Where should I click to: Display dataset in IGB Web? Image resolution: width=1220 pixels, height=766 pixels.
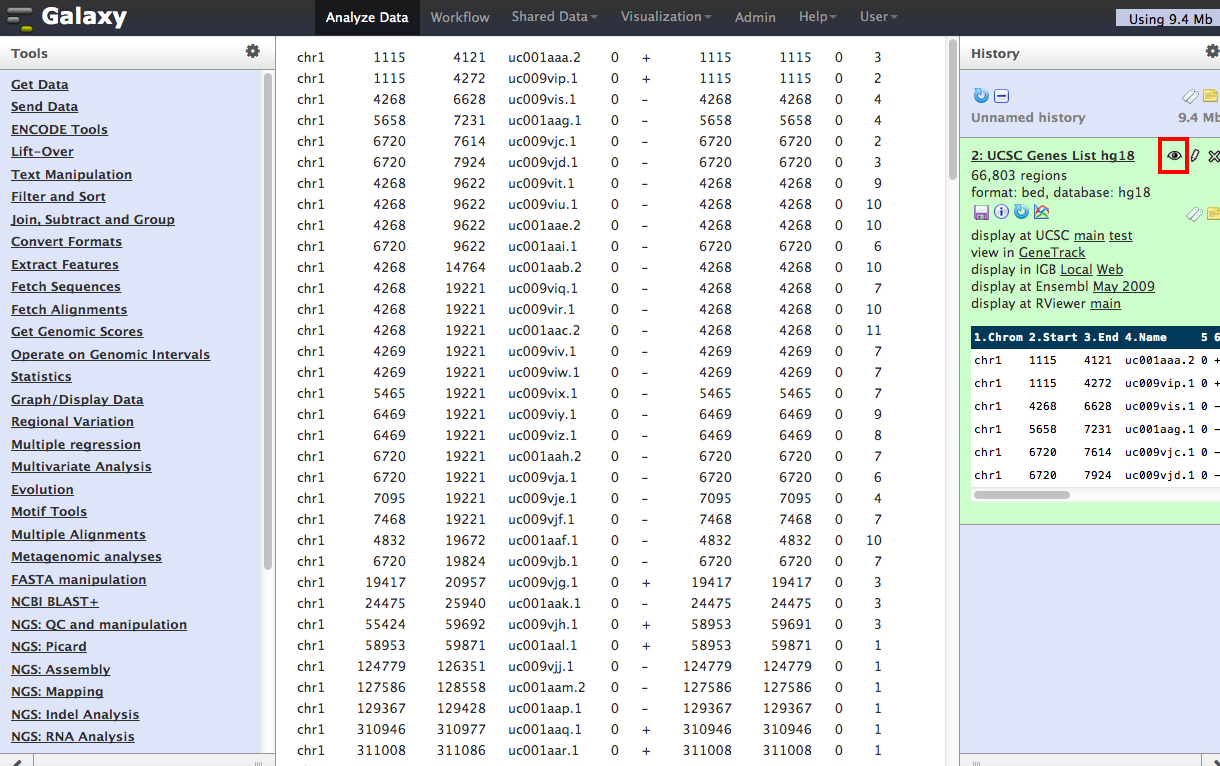click(x=1109, y=270)
